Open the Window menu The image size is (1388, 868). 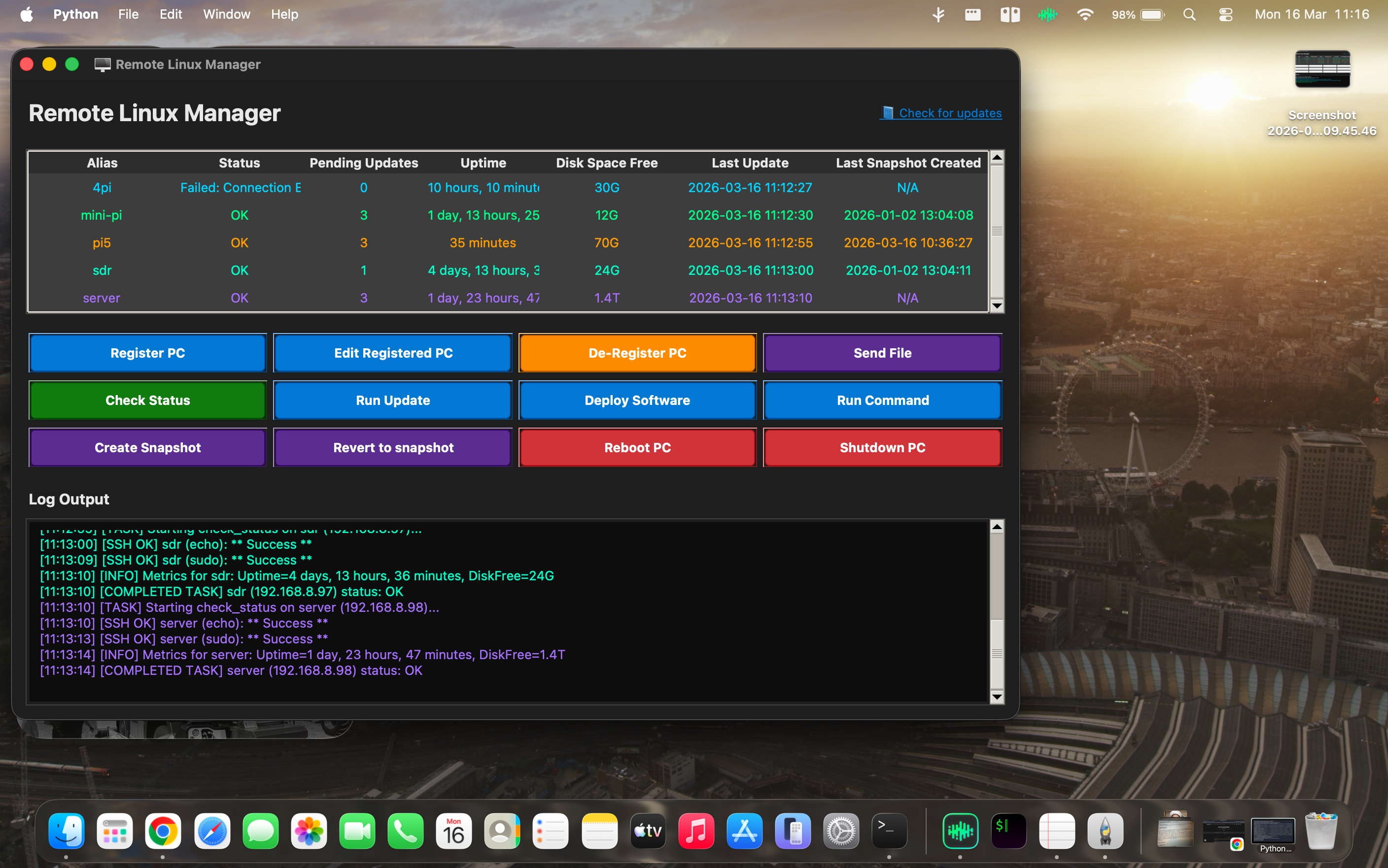(226, 14)
